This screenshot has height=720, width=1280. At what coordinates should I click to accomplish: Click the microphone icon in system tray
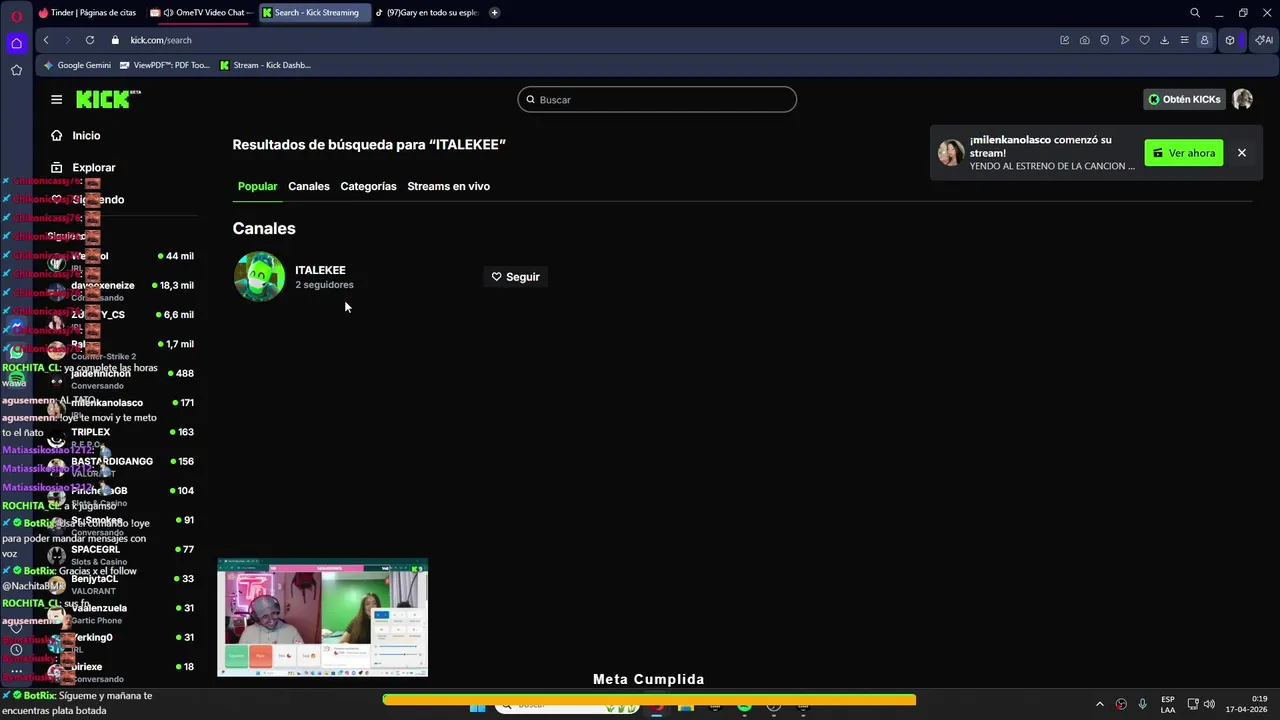1142,704
